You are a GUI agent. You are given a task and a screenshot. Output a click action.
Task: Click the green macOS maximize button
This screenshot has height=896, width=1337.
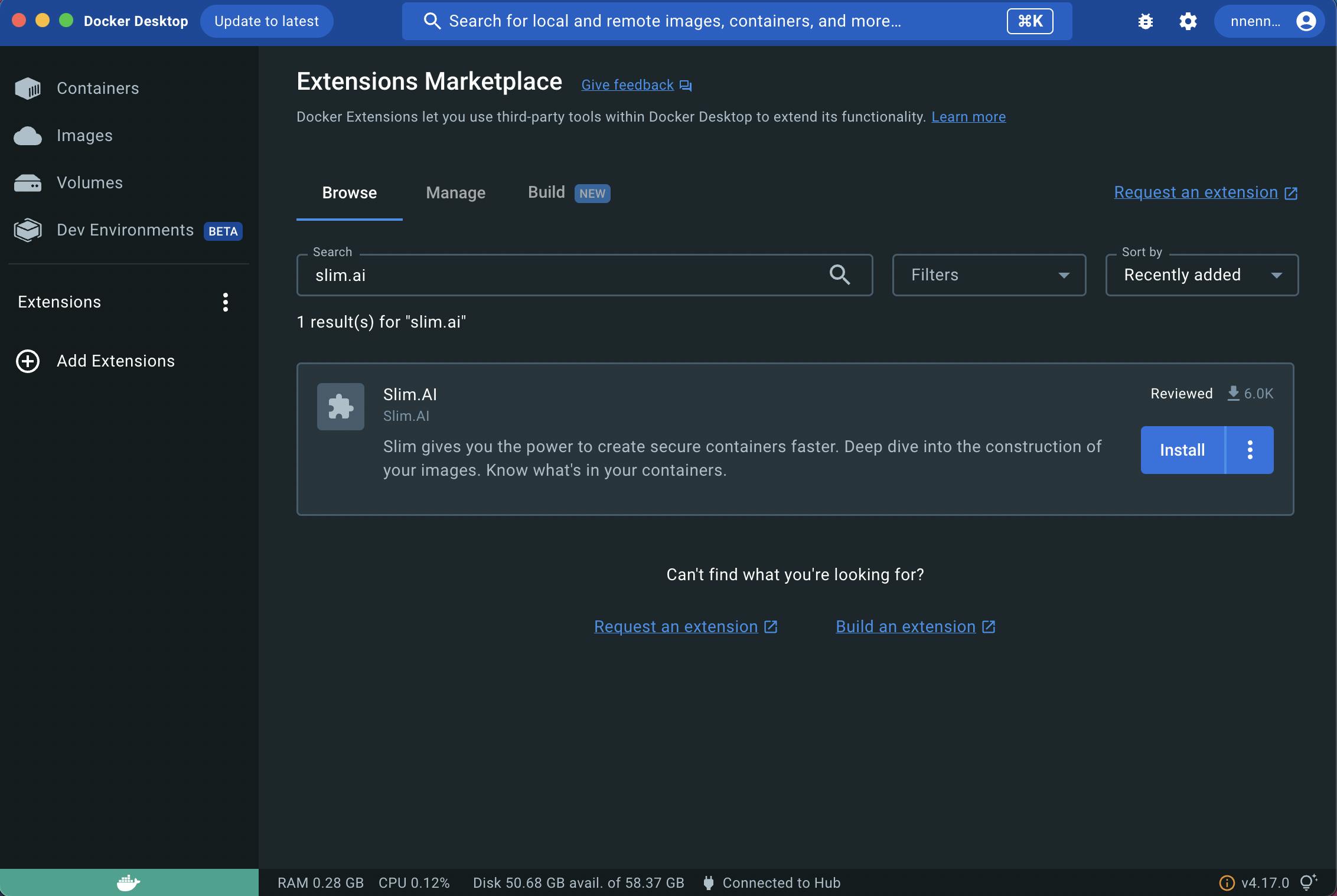pos(66,21)
